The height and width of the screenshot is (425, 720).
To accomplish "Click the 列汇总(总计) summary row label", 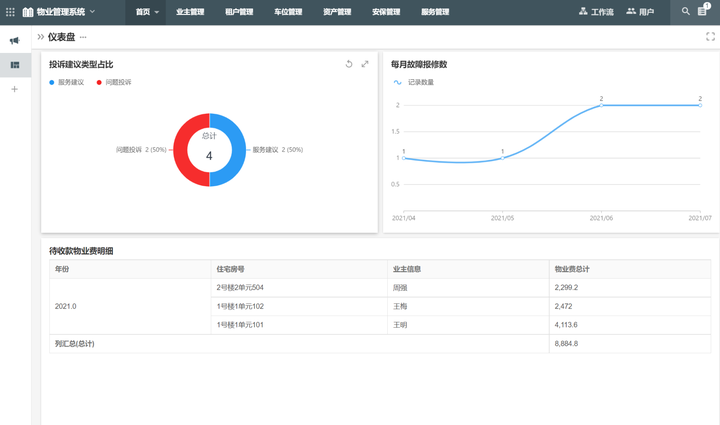I will (74, 343).
